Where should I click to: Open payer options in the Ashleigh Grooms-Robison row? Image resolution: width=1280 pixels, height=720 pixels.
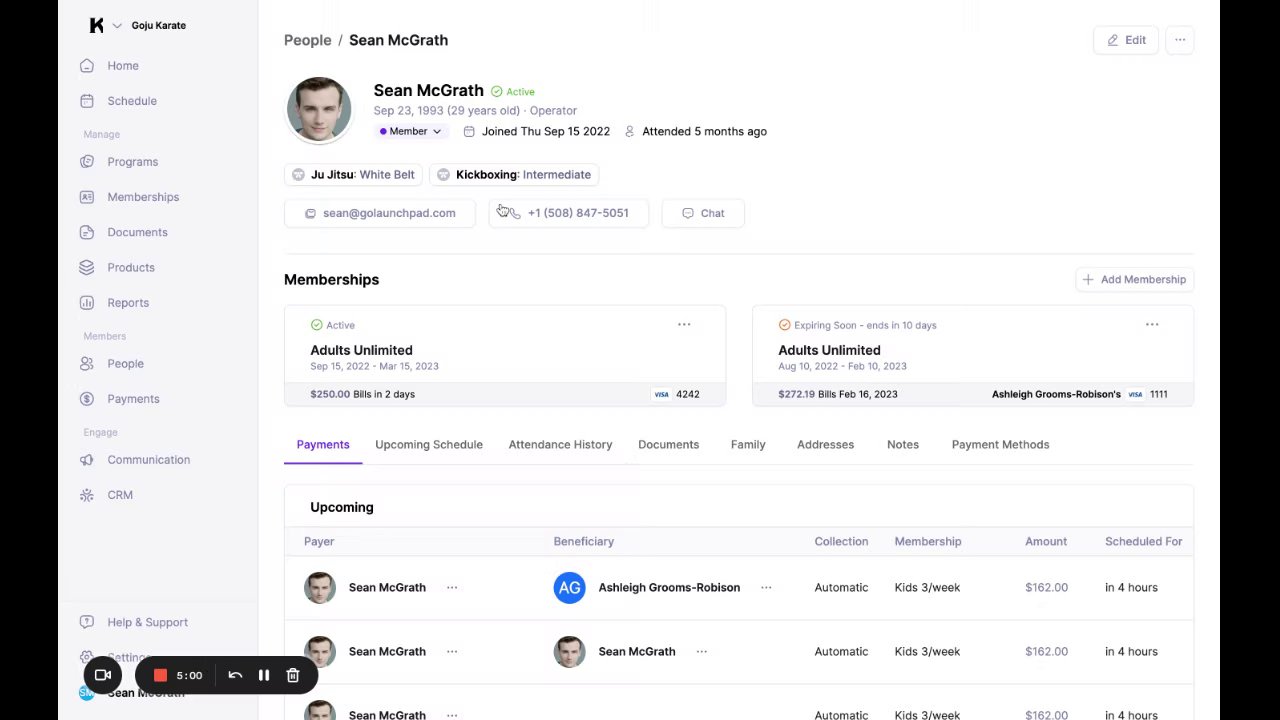click(452, 588)
